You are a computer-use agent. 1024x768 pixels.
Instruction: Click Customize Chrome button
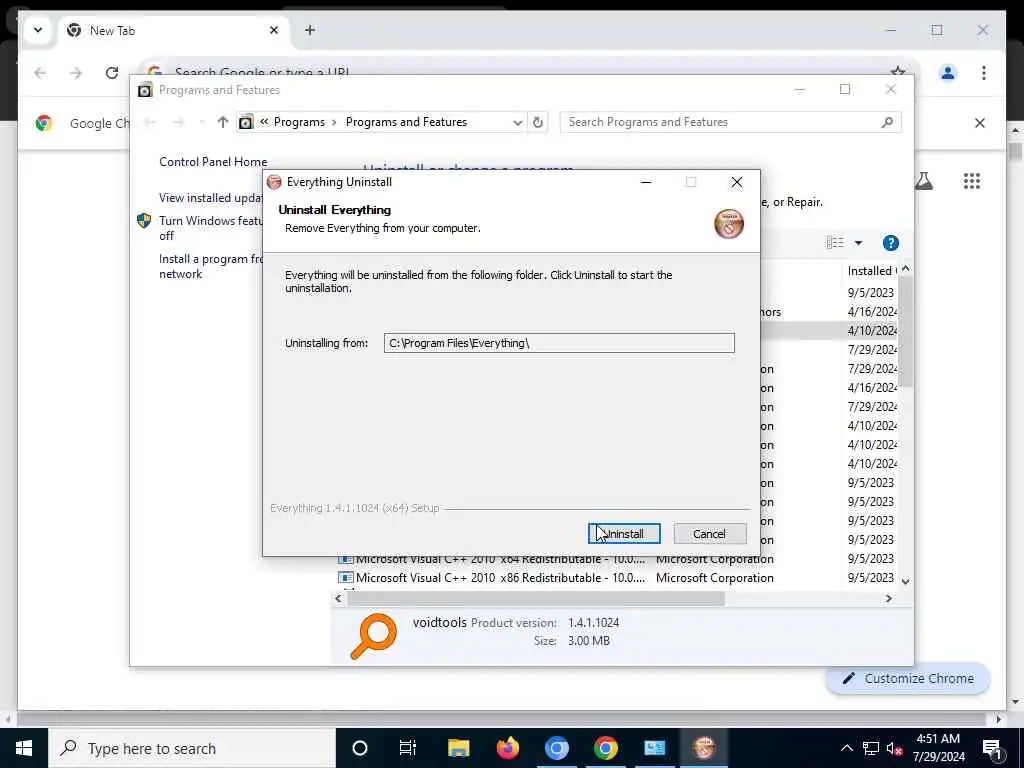pos(908,679)
